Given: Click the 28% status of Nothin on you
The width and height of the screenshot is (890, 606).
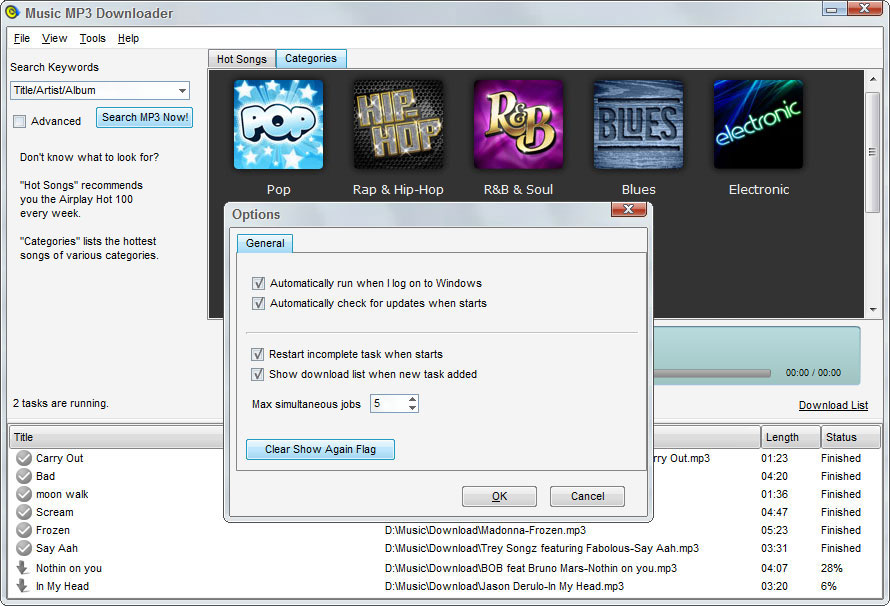Looking at the screenshot, I should coord(832,568).
